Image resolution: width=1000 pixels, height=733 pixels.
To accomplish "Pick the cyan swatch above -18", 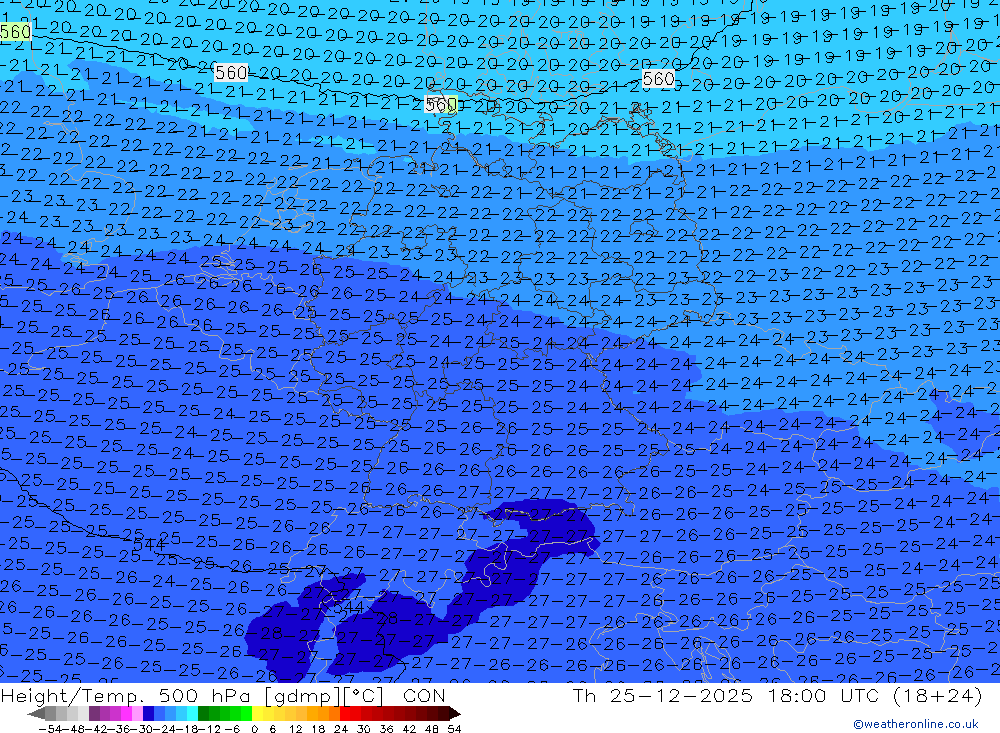I will coord(192,714).
